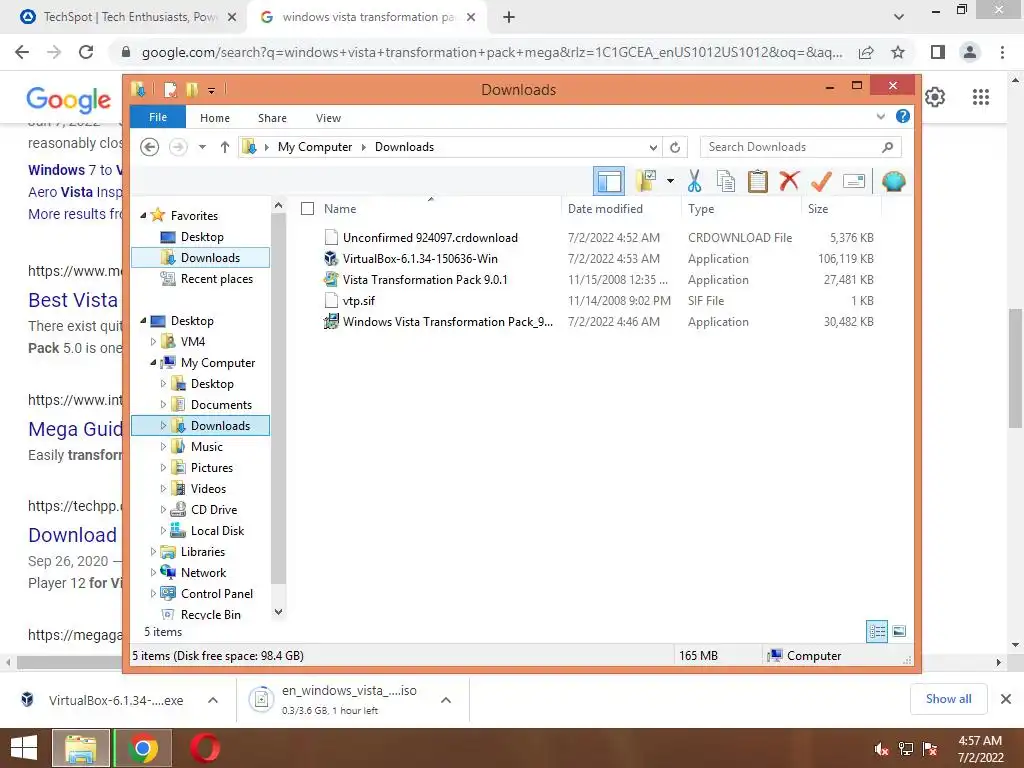The image size is (1024, 768).
Task: Open the recent locations dropdown arrow
Action: pos(202,147)
